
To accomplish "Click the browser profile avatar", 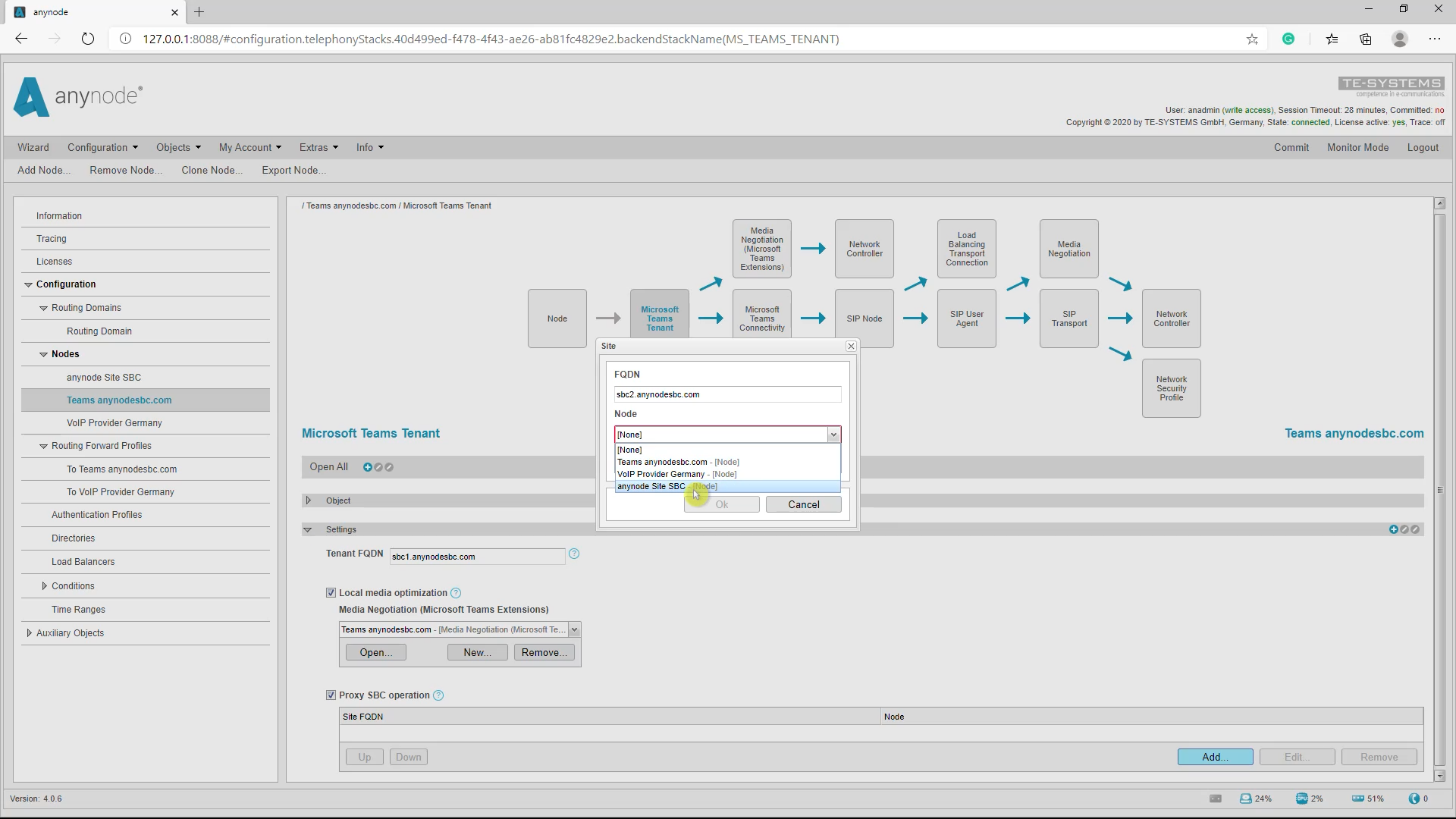I will pos(1400,39).
